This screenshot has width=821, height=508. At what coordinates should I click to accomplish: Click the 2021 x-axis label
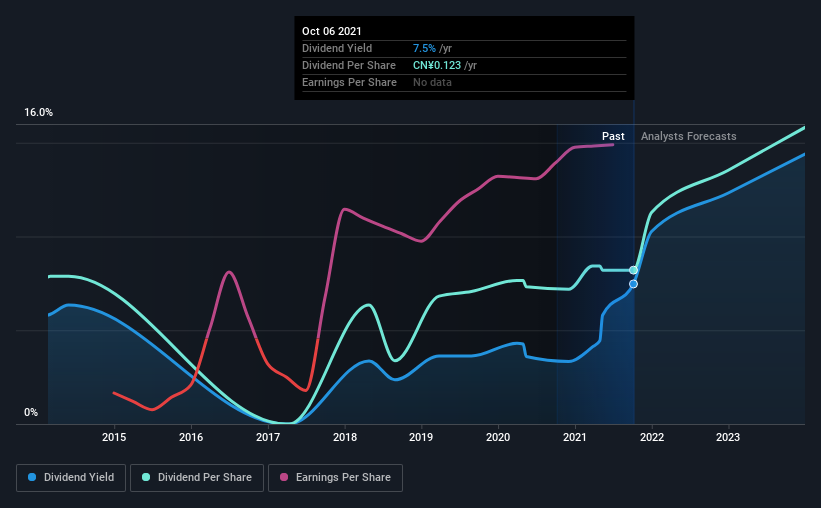click(575, 437)
